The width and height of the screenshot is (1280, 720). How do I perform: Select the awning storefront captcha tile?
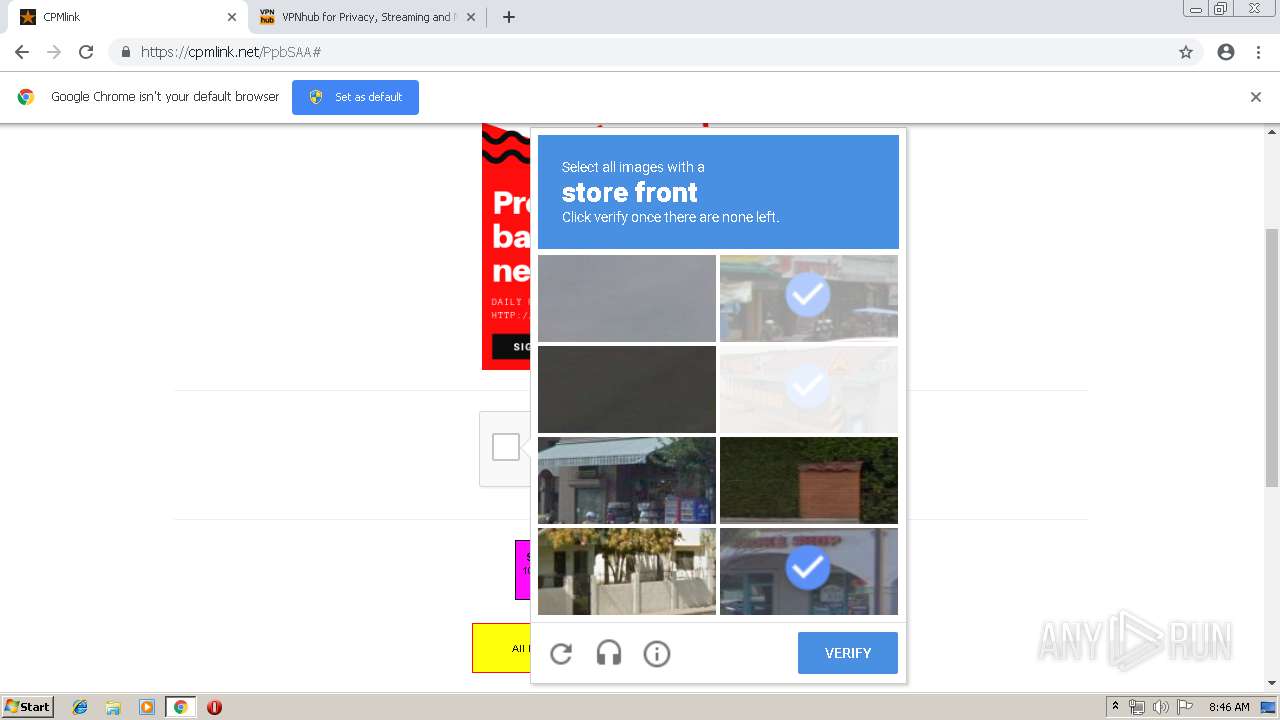627,480
